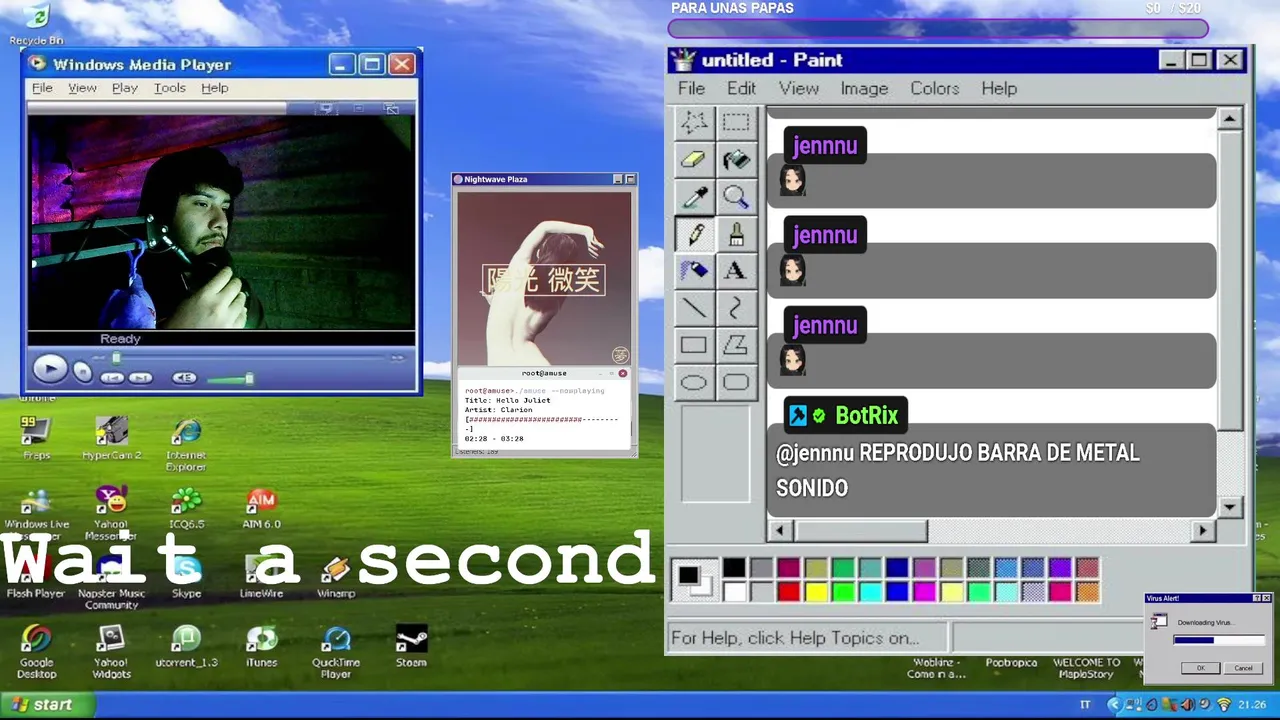Click the seek bar in Windows Media Player
Image resolution: width=1280 pixels, height=720 pixels.
tap(250, 357)
